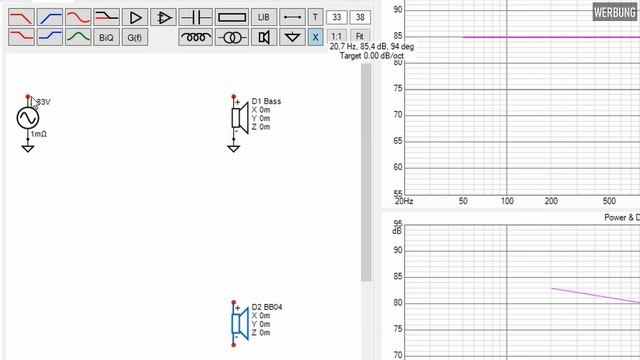Screen dimensions: 640x360
Task: Select the wire connection tool
Action: pyautogui.click(x=292, y=18)
